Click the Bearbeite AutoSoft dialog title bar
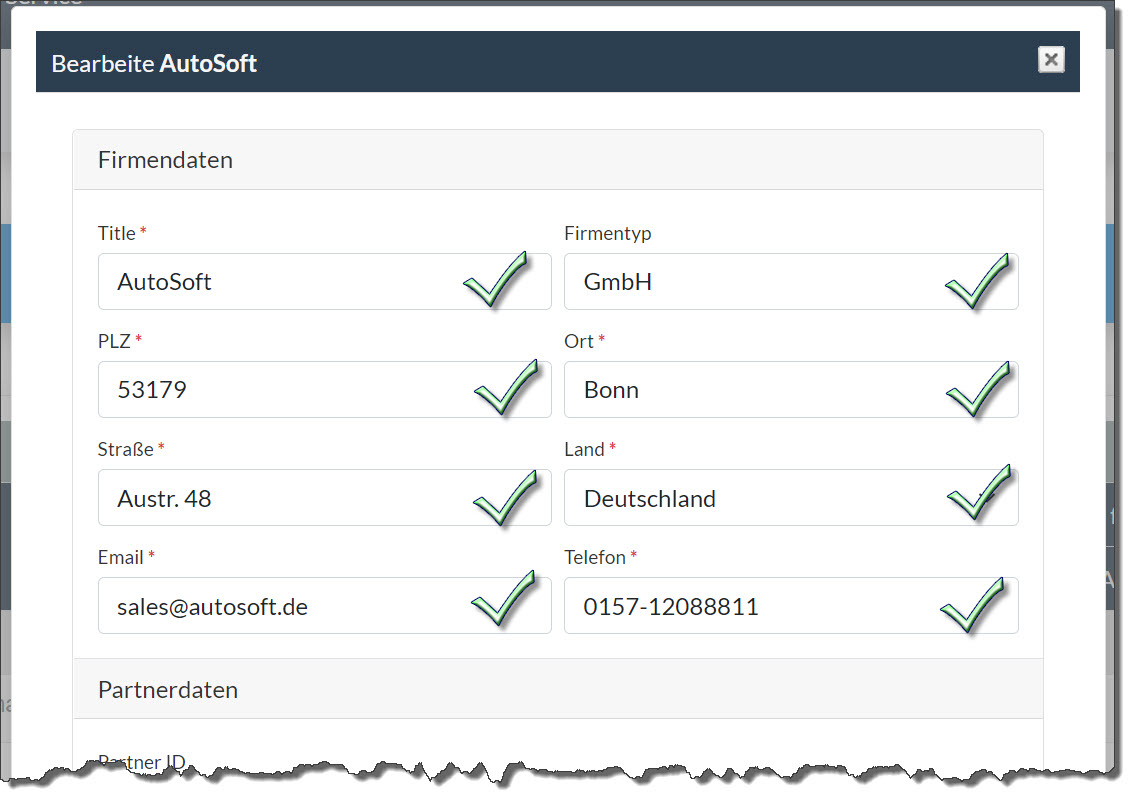Image resolution: width=1131 pixels, height=805 pixels. (600, 63)
